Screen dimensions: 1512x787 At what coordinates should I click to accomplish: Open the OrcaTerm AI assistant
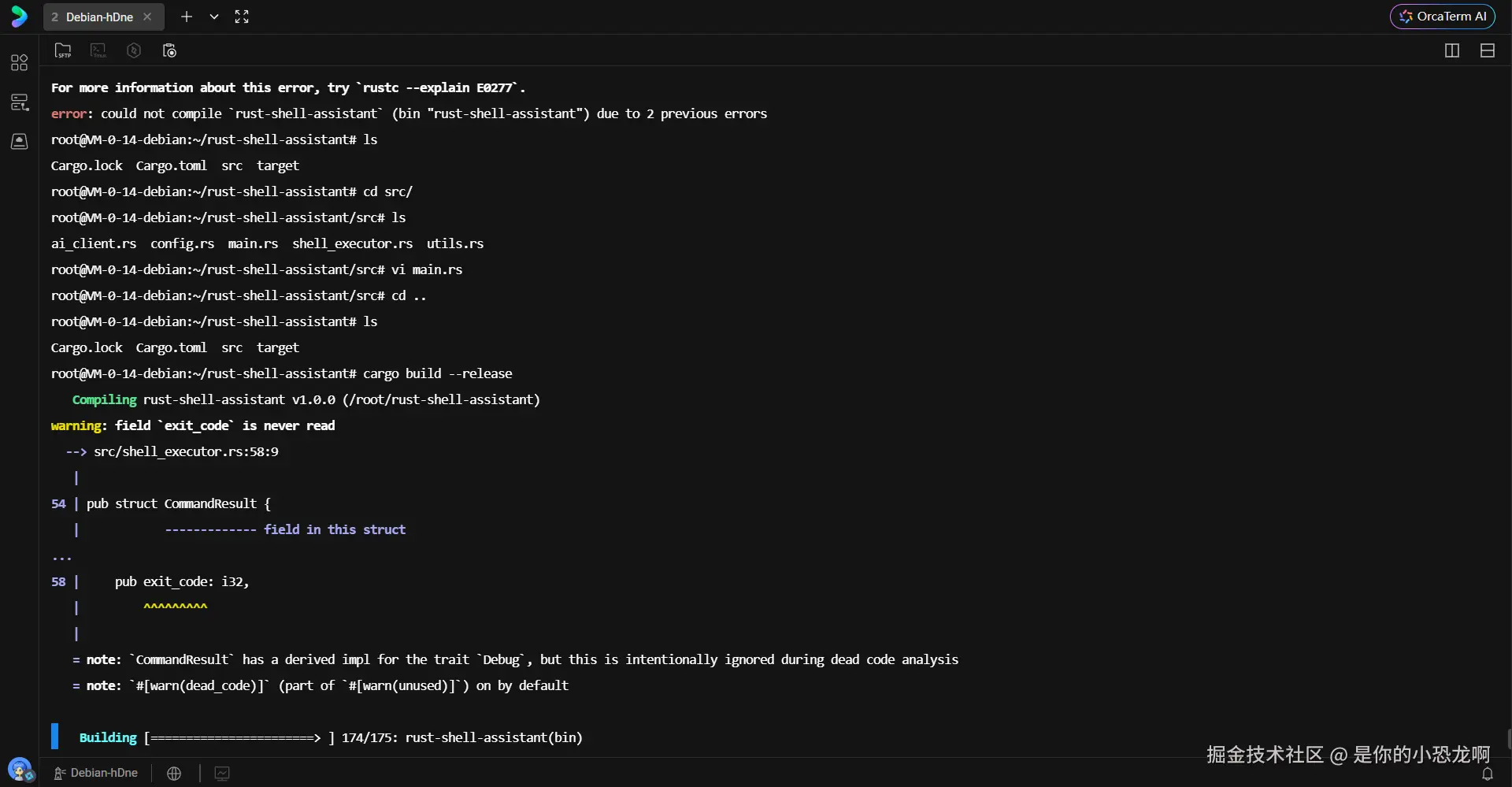click(1443, 17)
